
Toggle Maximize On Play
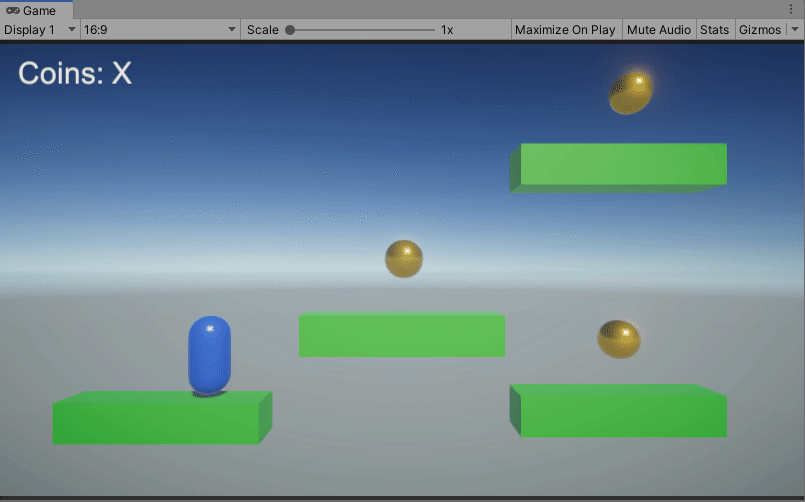[x=565, y=30]
